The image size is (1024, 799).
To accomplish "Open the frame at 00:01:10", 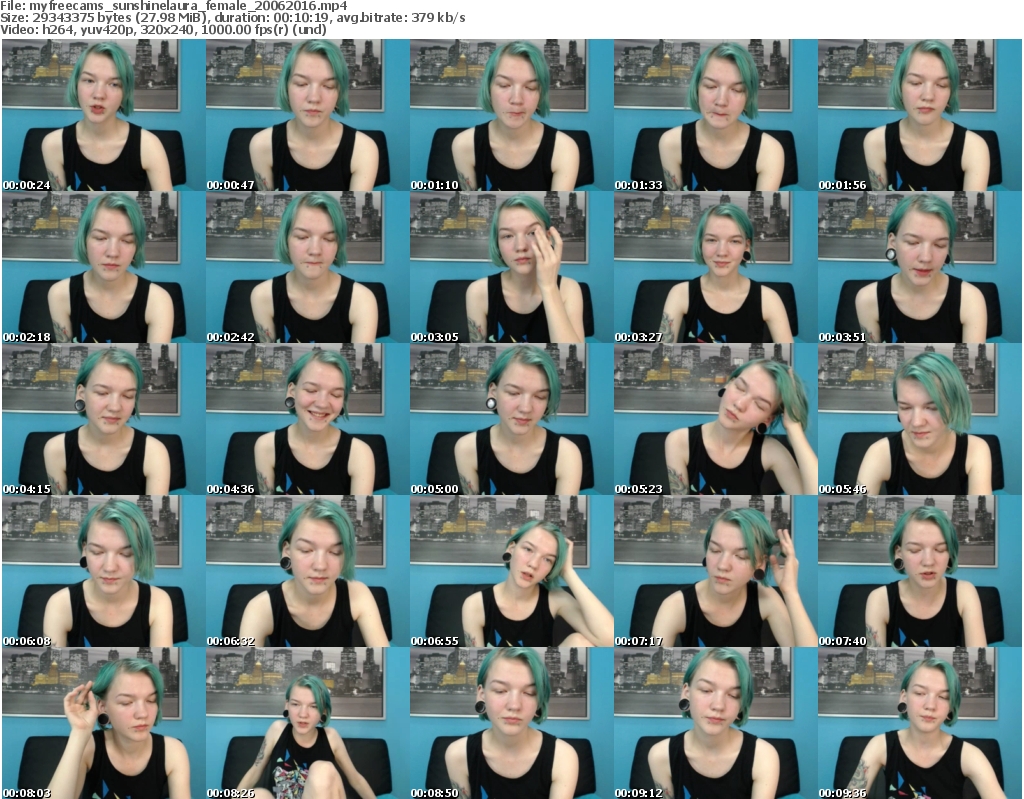I will tap(511, 115).
